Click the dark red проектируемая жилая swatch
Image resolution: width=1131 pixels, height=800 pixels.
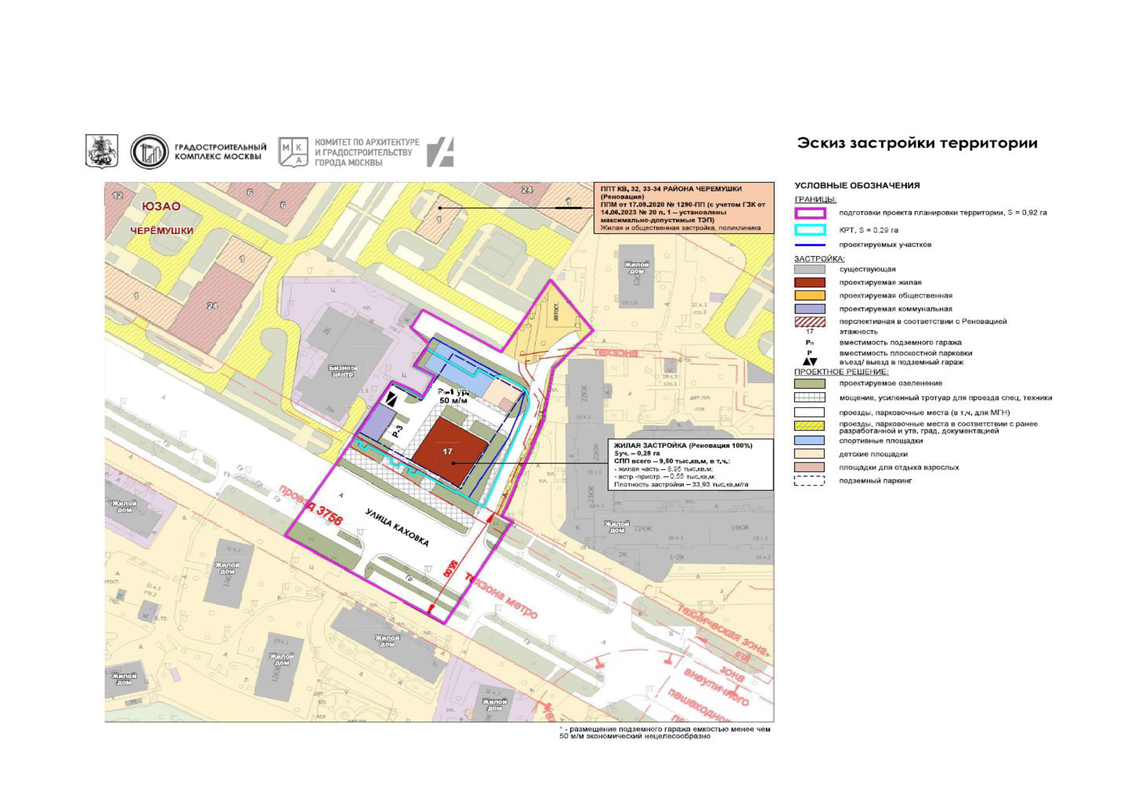(809, 283)
